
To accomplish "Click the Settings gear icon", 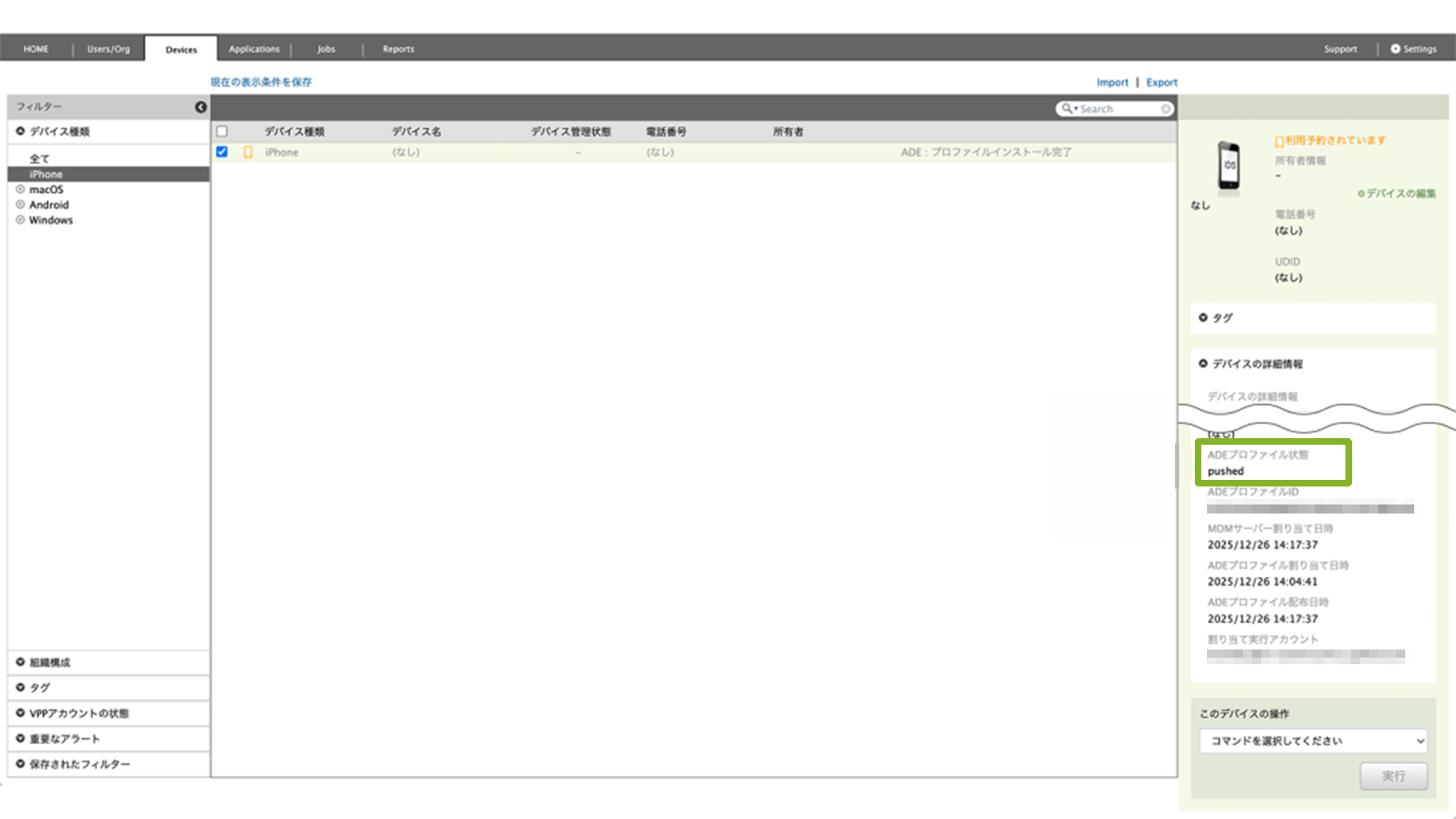I will [x=1395, y=49].
